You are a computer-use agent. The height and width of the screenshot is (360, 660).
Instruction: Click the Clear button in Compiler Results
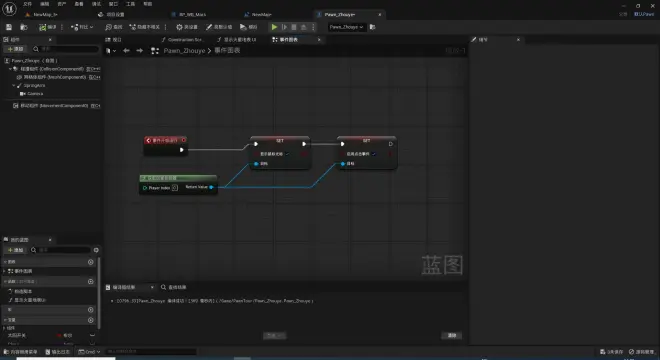click(x=452, y=336)
